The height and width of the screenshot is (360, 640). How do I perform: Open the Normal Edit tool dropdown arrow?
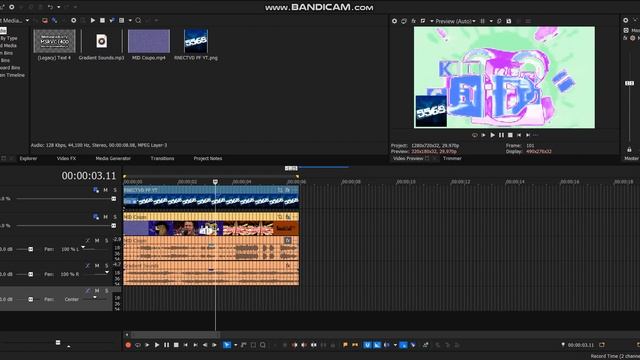[x=236, y=345]
